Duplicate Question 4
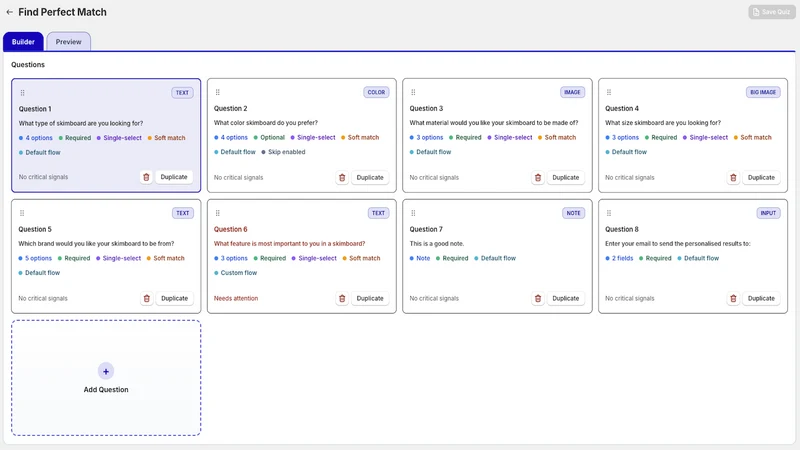The width and height of the screenshot is (800, 450). (761, 178)
